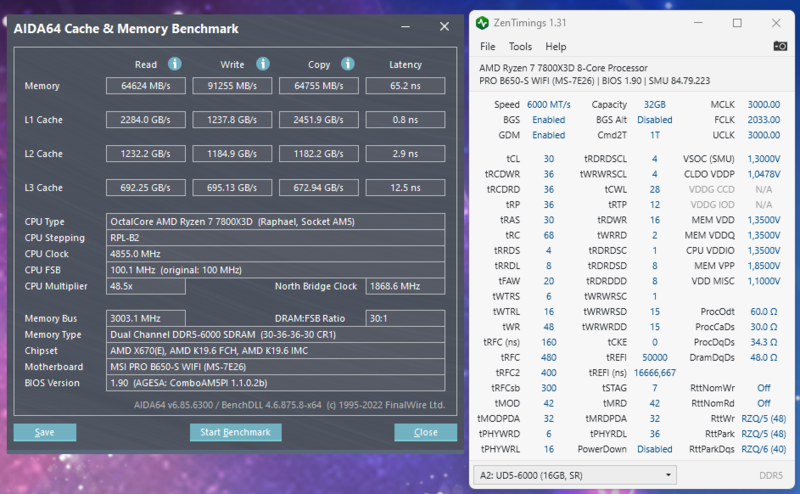Click the L3 Cache Write value
Image resolution: width=800 pixels, height=494 pixels.
tap(232, 188)
